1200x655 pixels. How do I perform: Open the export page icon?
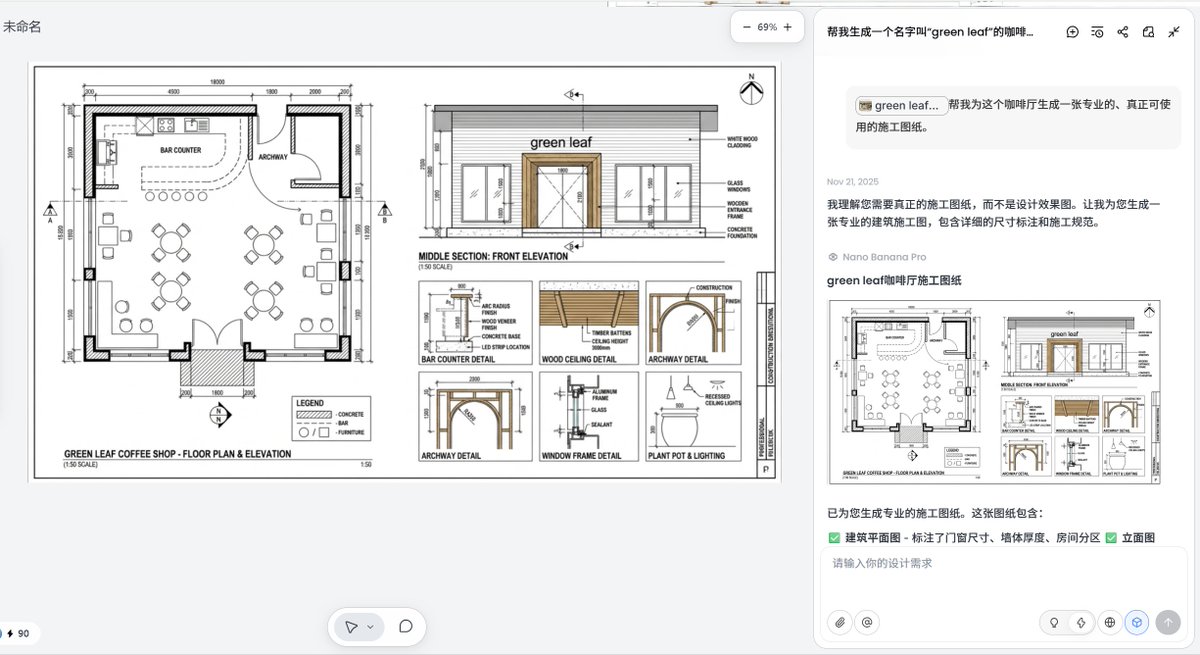[1148, 32]
